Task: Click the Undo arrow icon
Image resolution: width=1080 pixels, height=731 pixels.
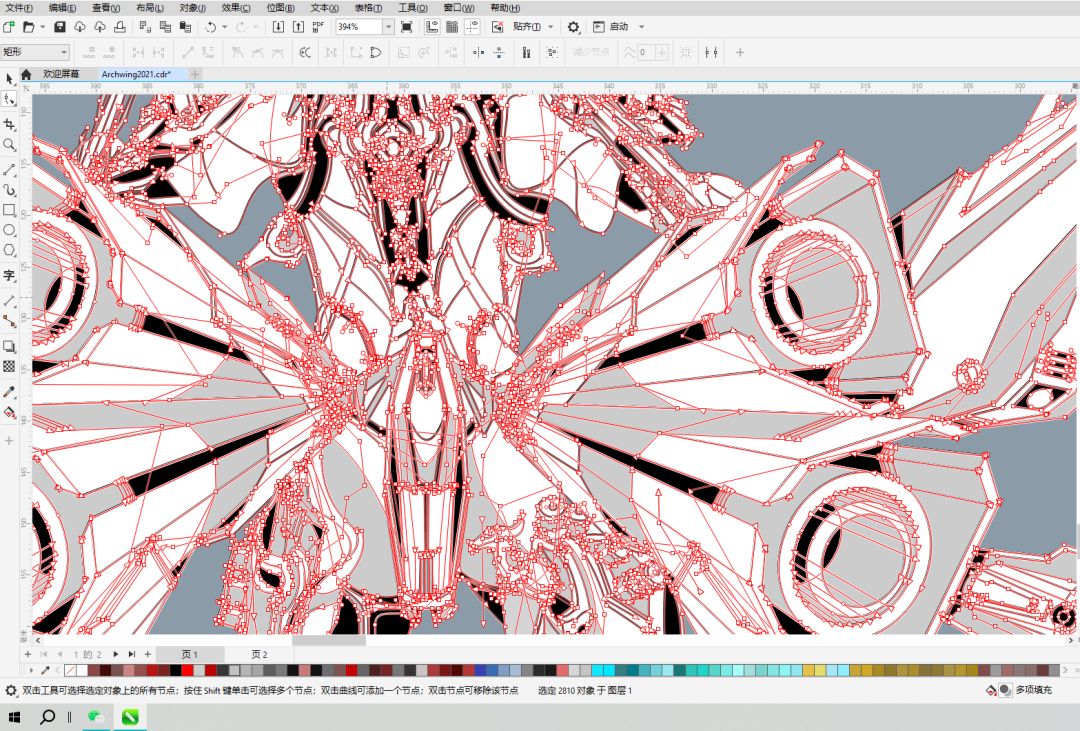Action: 210,27
